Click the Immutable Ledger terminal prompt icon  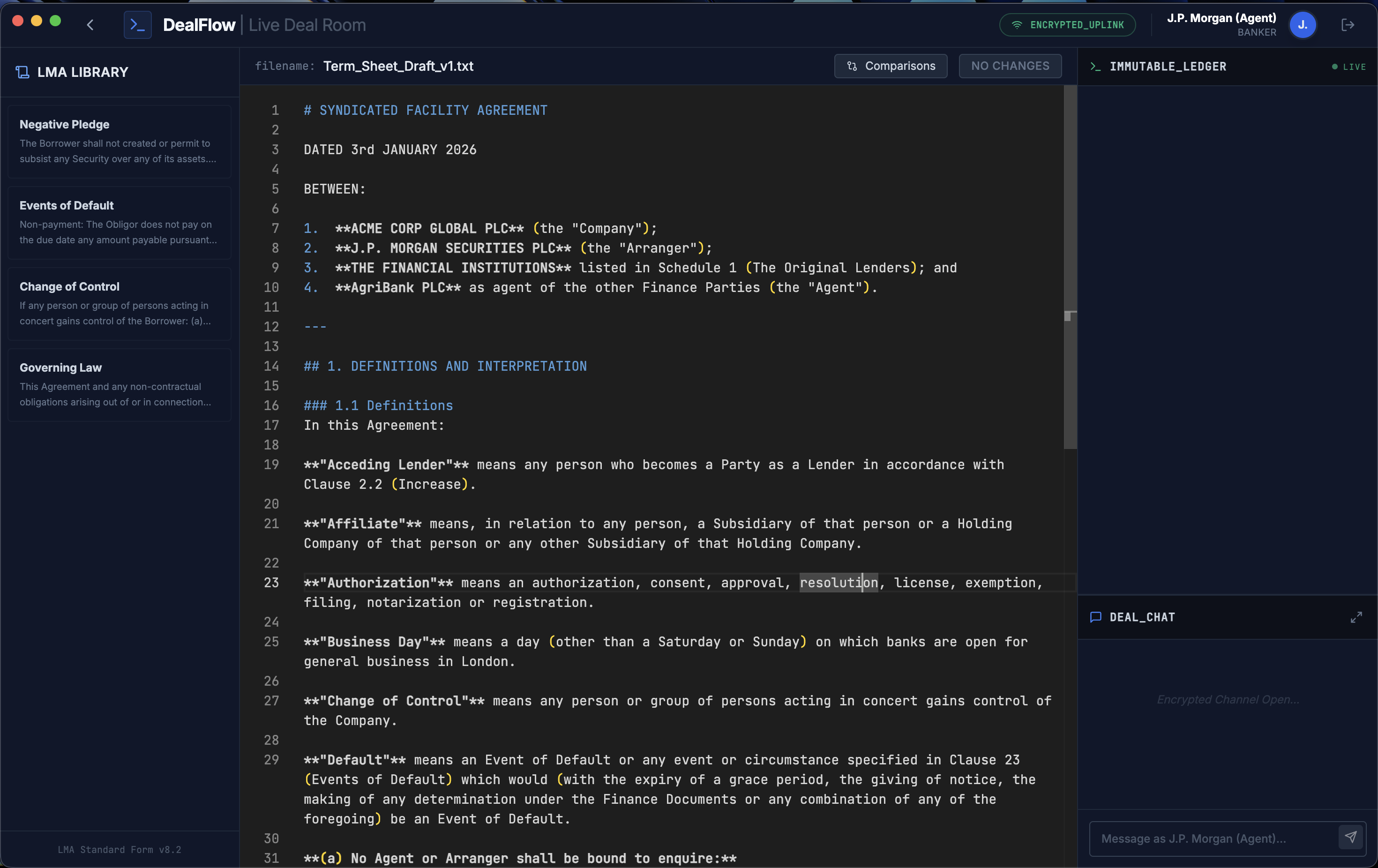[1095, 67]
